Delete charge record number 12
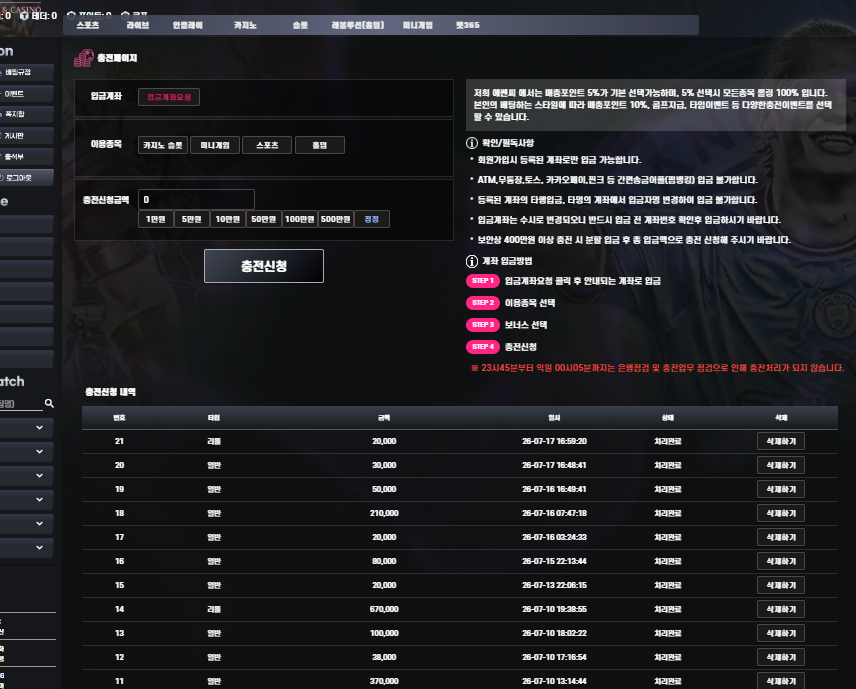Screen dimensions: 856x689 [x=781, y=657]
